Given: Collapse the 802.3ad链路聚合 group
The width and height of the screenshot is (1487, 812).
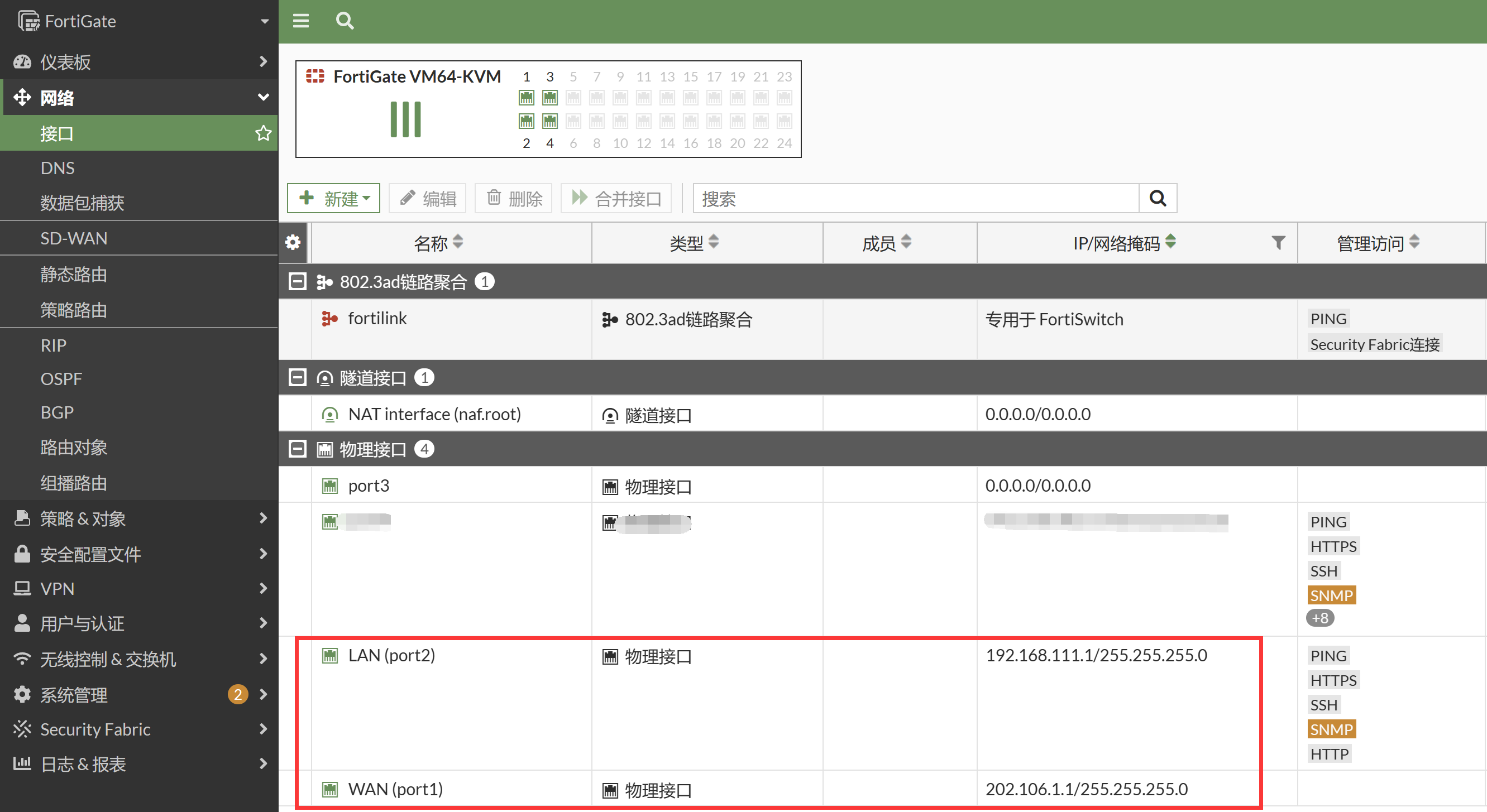Looking at the screenshot, I should click(297, 282).
